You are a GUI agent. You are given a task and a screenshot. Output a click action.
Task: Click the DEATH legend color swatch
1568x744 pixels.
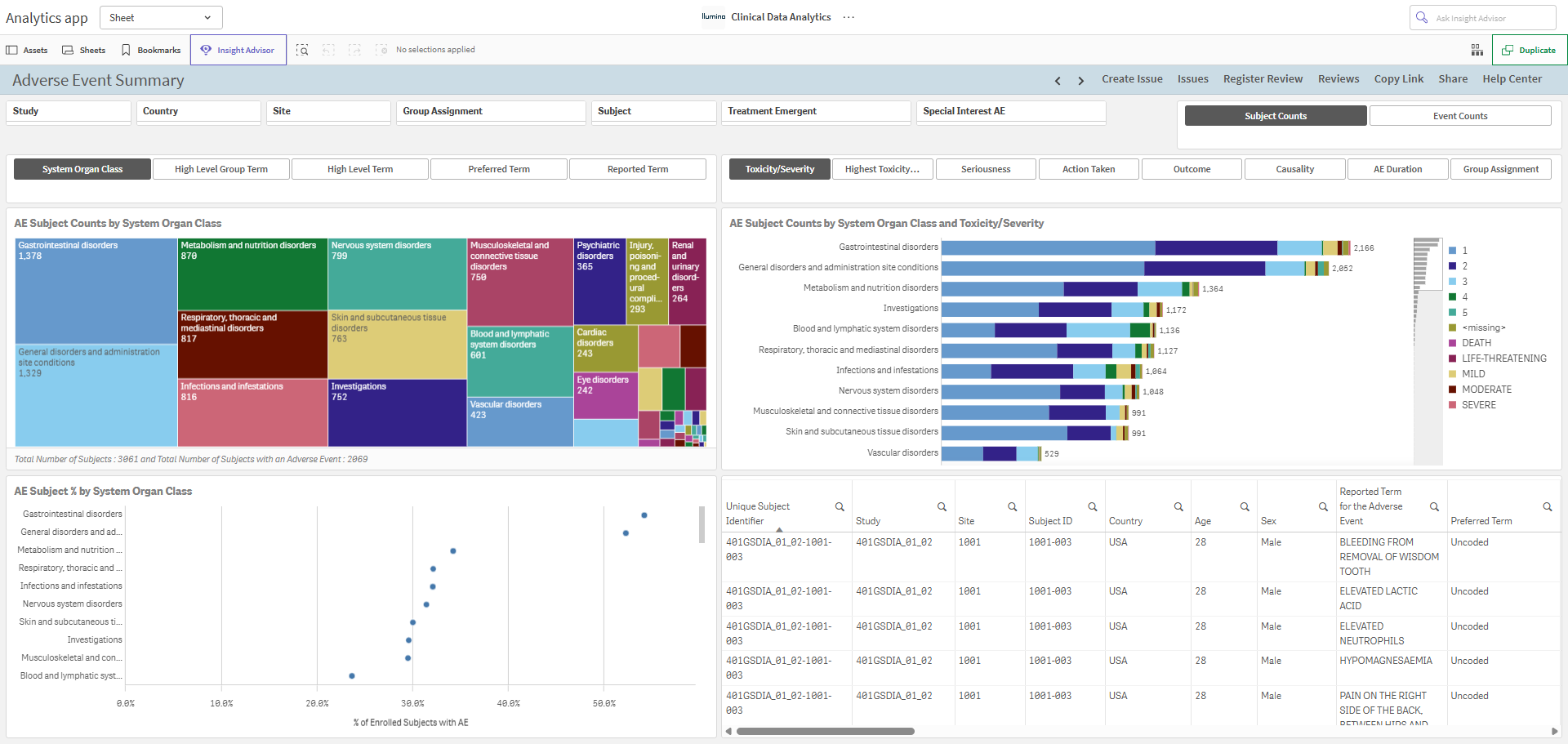coord(1453,343)
